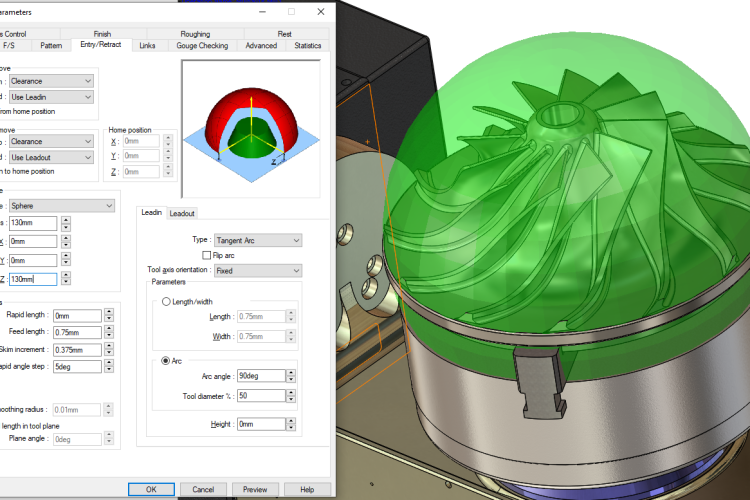Click the OK button
The image size is (750, 500).
click(151, 489)
